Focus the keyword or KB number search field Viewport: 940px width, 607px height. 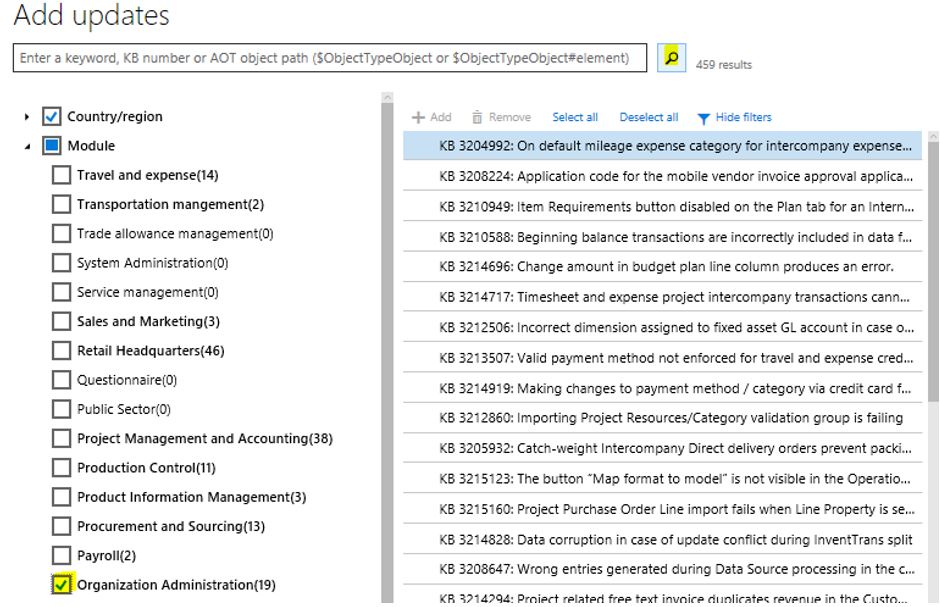click(x=330, y=58)
